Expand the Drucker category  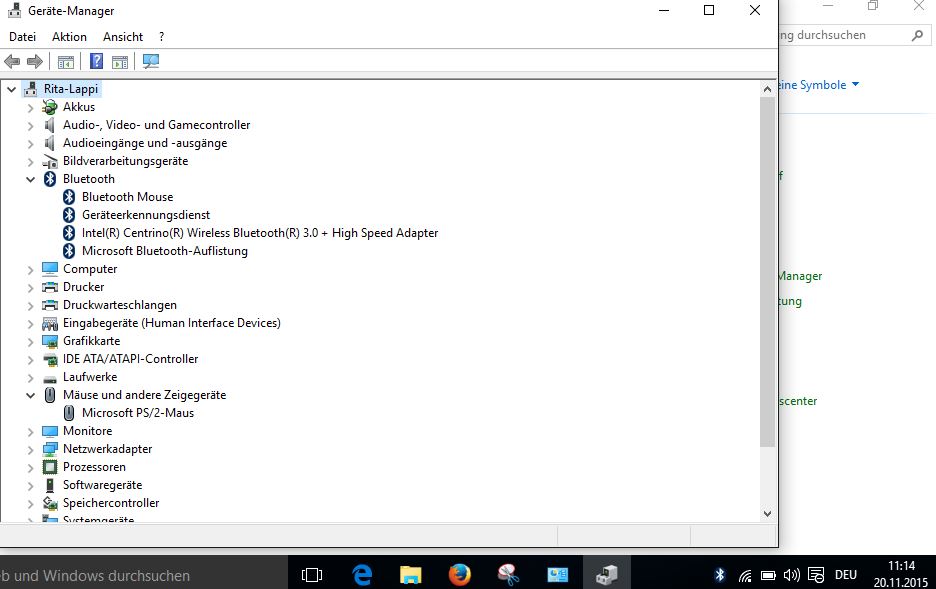(30, 288)
